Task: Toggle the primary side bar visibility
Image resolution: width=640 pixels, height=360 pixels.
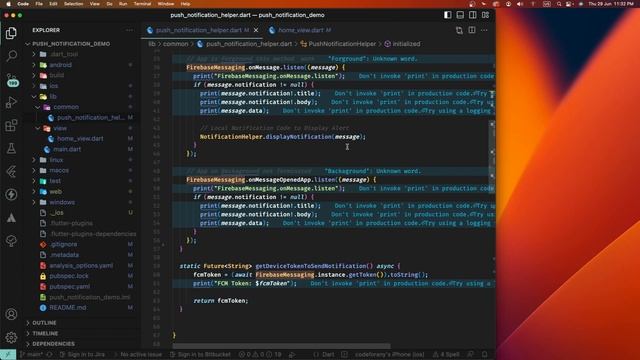Action: (448, 15)
